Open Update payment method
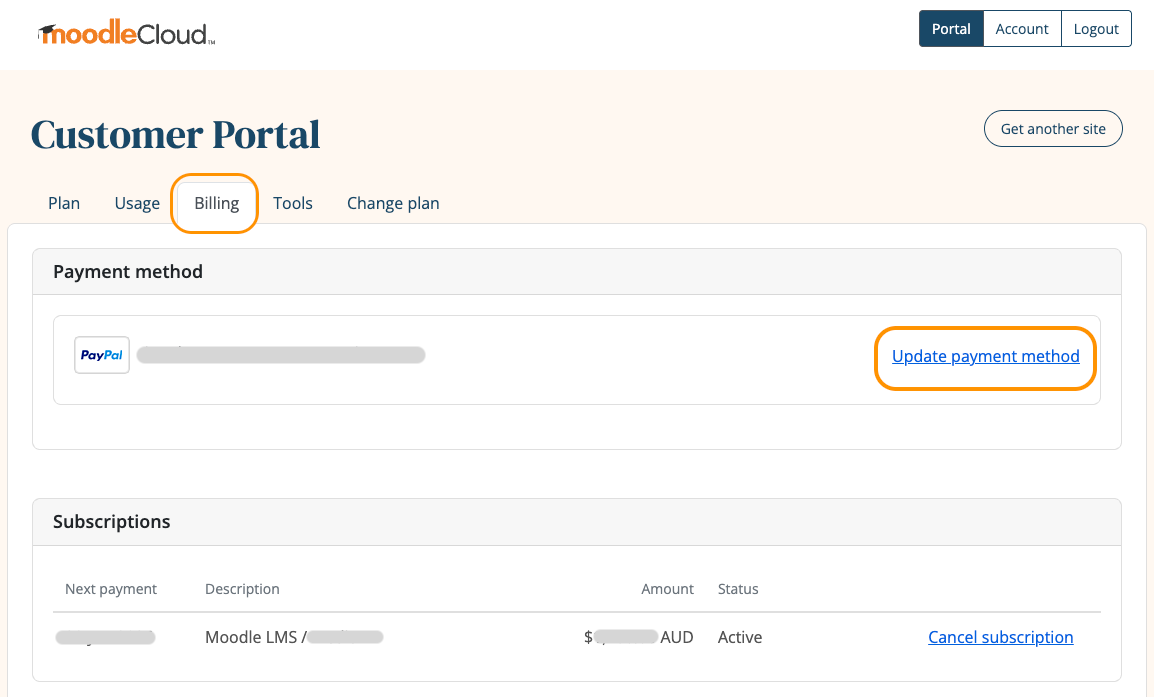Image resolution: width=1154 pixels, height=697 pixels. tap(985, 356)
